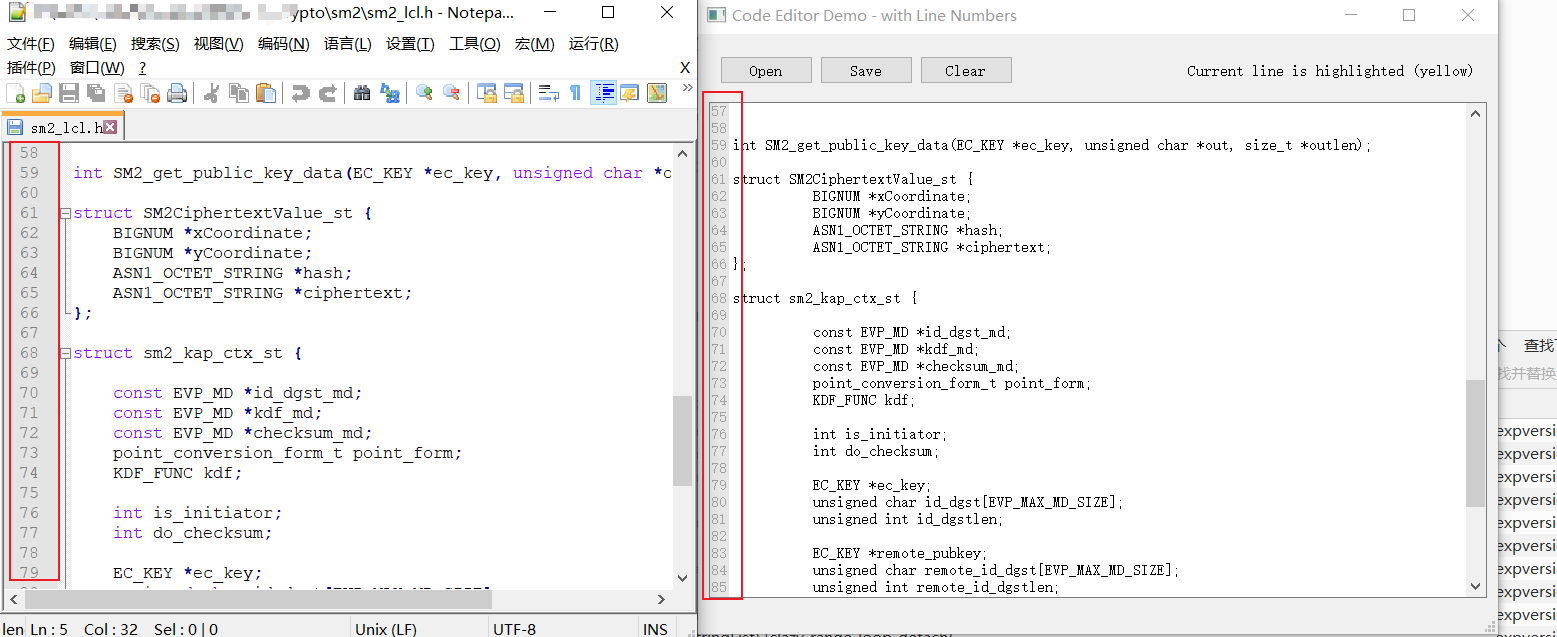Screen dimensions: 1557x637
Task: Print the document using the printer icon
Action: (x=178, y=93)
